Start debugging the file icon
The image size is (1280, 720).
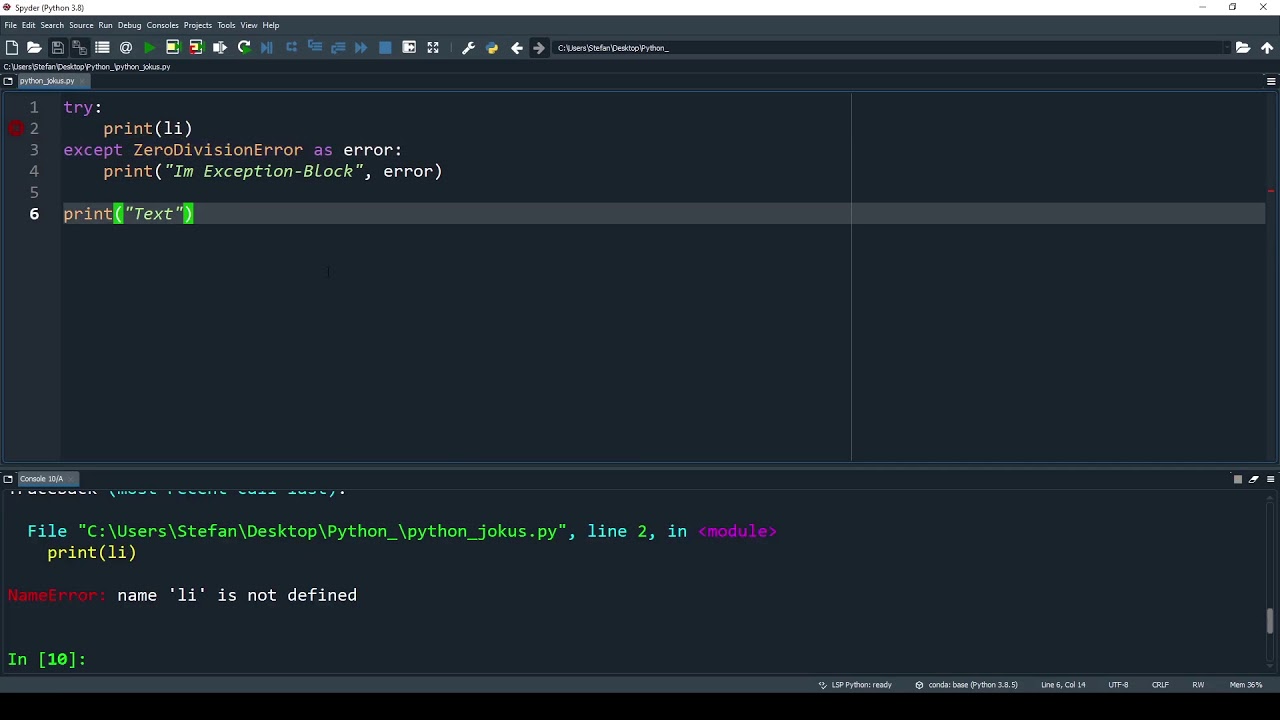click(x=267, y=47)
